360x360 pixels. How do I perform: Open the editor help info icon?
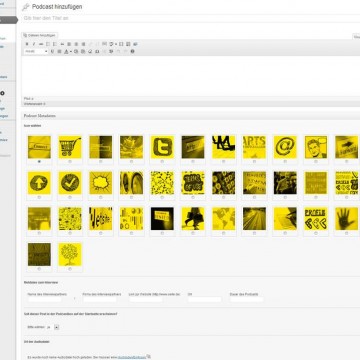132,51
